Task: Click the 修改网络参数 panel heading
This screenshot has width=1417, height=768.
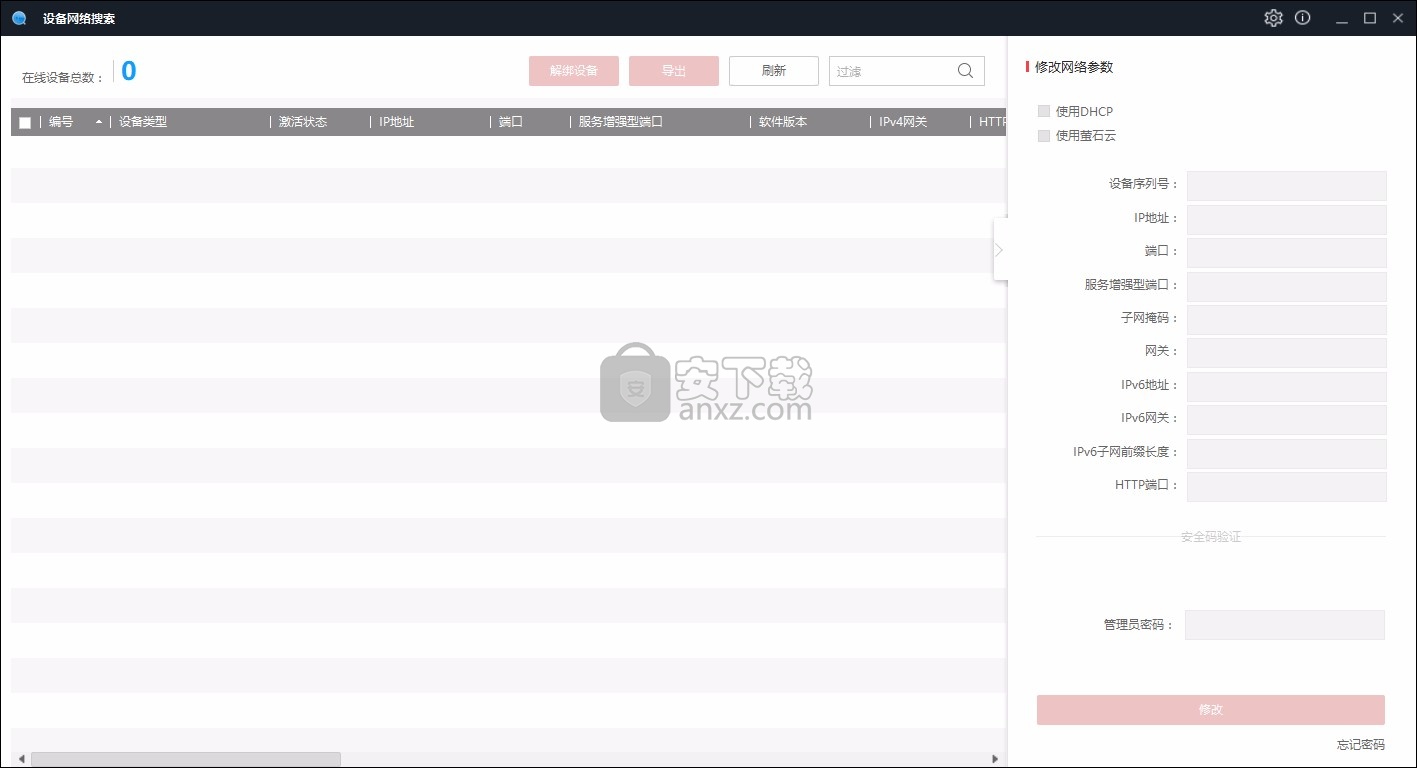Action: 1074,67
